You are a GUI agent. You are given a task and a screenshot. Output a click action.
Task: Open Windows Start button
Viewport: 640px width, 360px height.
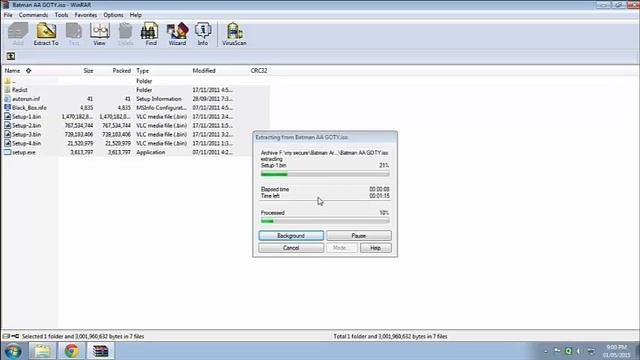[x=13, y=351]
